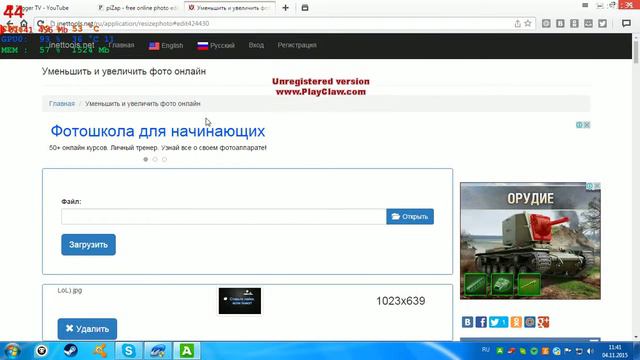Image resolution: width=640 pixels, height=360 pixels.
Task: Click the inettools.net site logo
Action: [x=71, y=45]
